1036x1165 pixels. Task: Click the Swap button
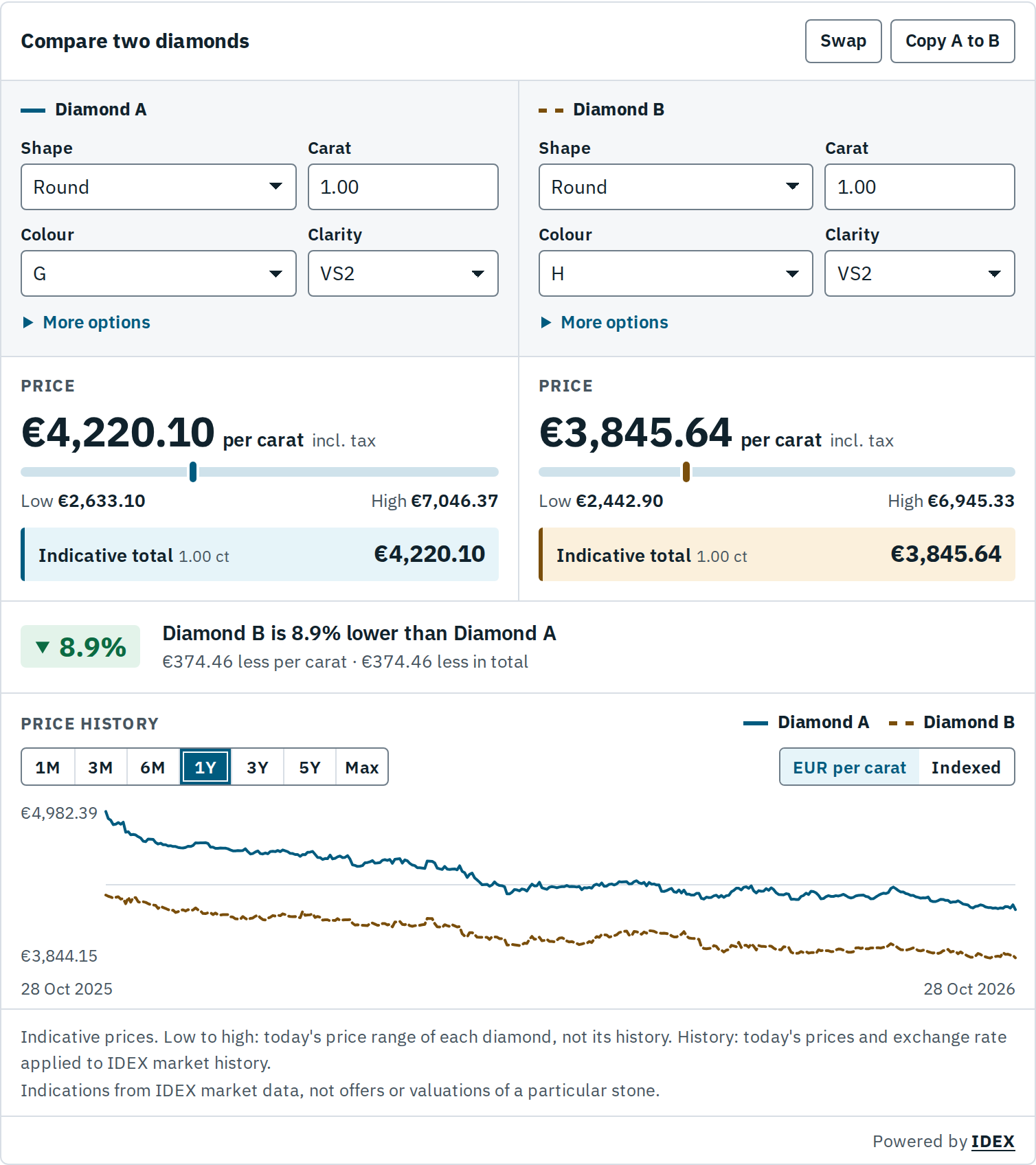[843, 41]
